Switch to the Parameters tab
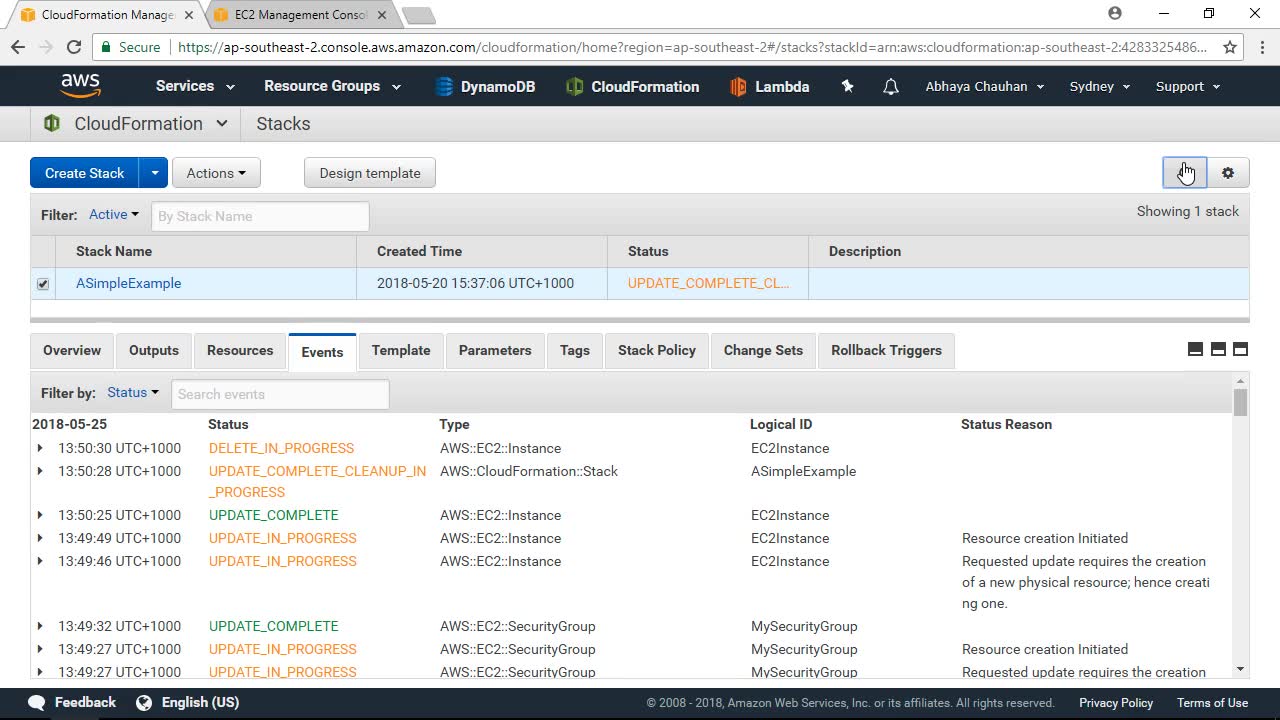The width and height of the screenshot is (1280, 720). pyautogui.click(x=495, y=351)
